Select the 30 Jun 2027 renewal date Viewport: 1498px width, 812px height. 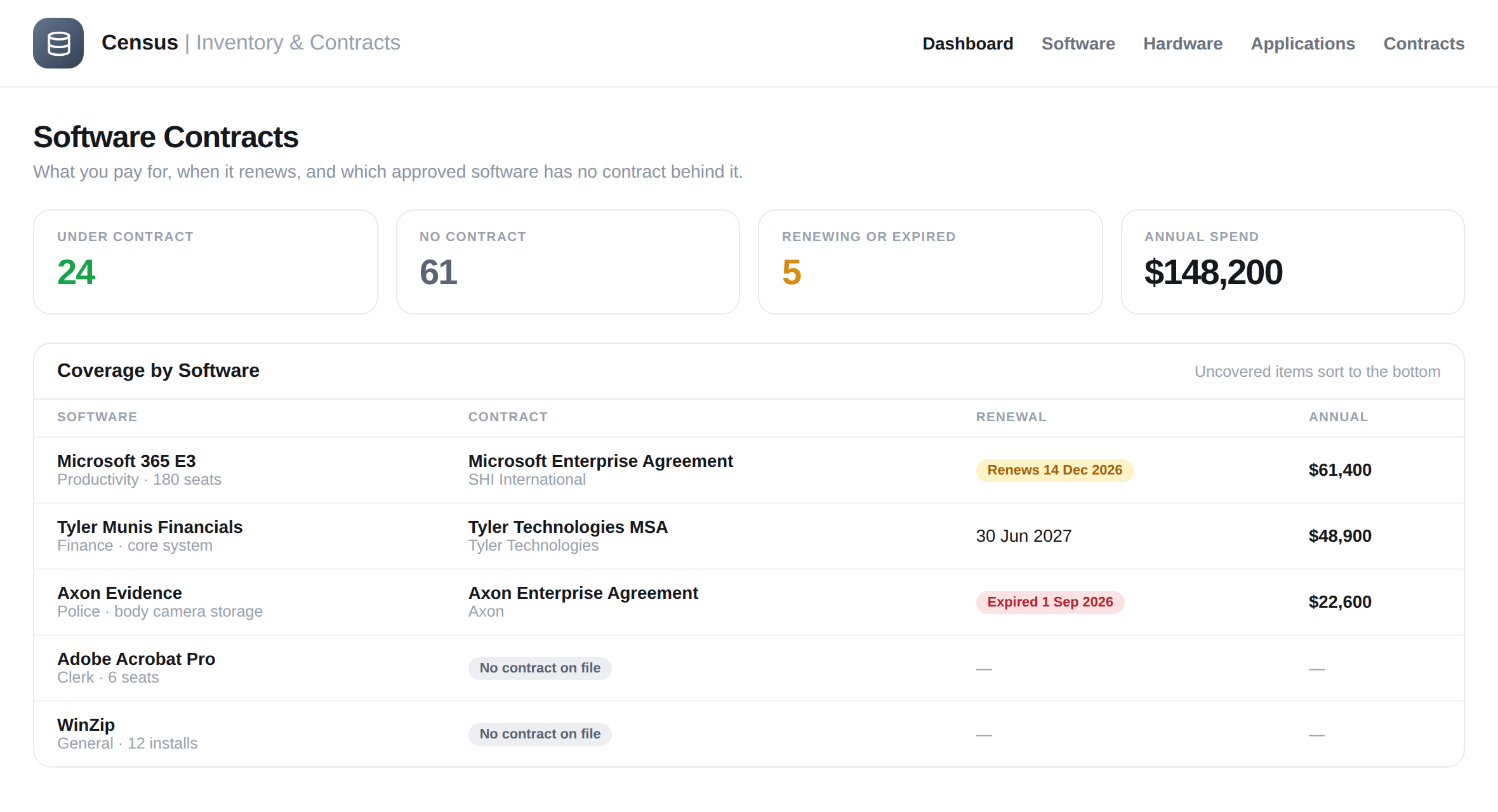1024,536
